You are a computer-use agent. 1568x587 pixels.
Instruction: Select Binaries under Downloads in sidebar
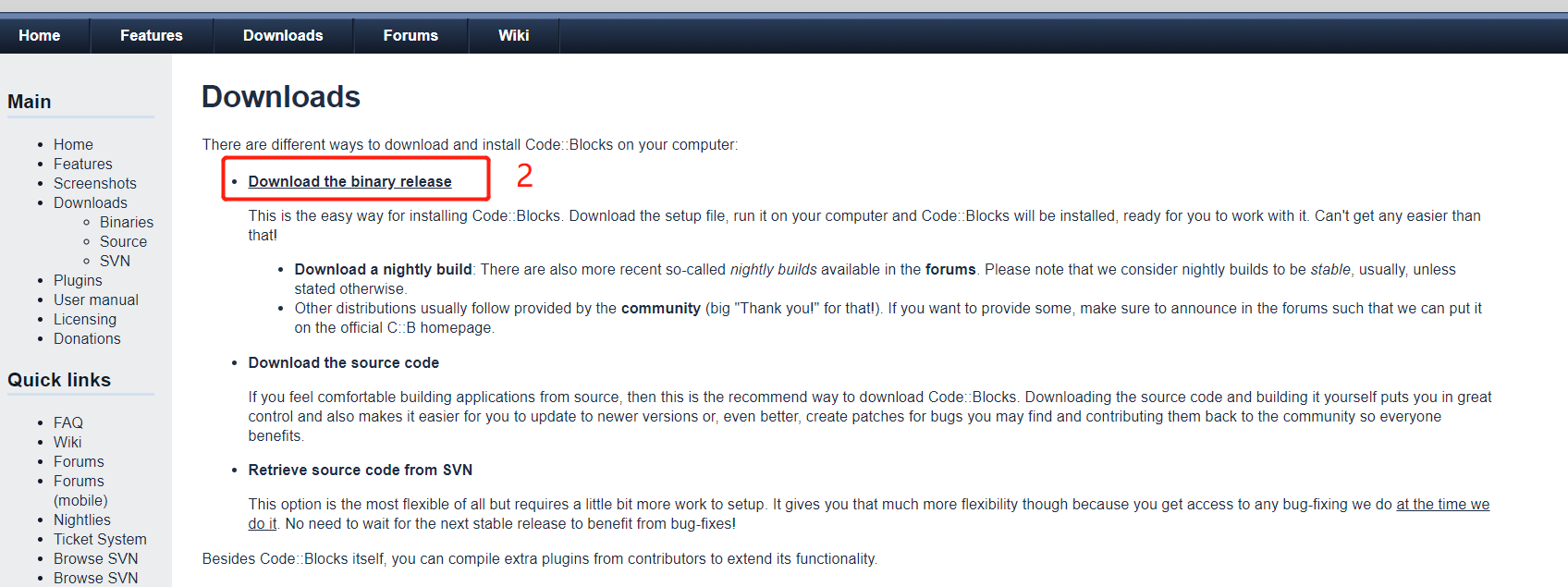tap(127, 222)
